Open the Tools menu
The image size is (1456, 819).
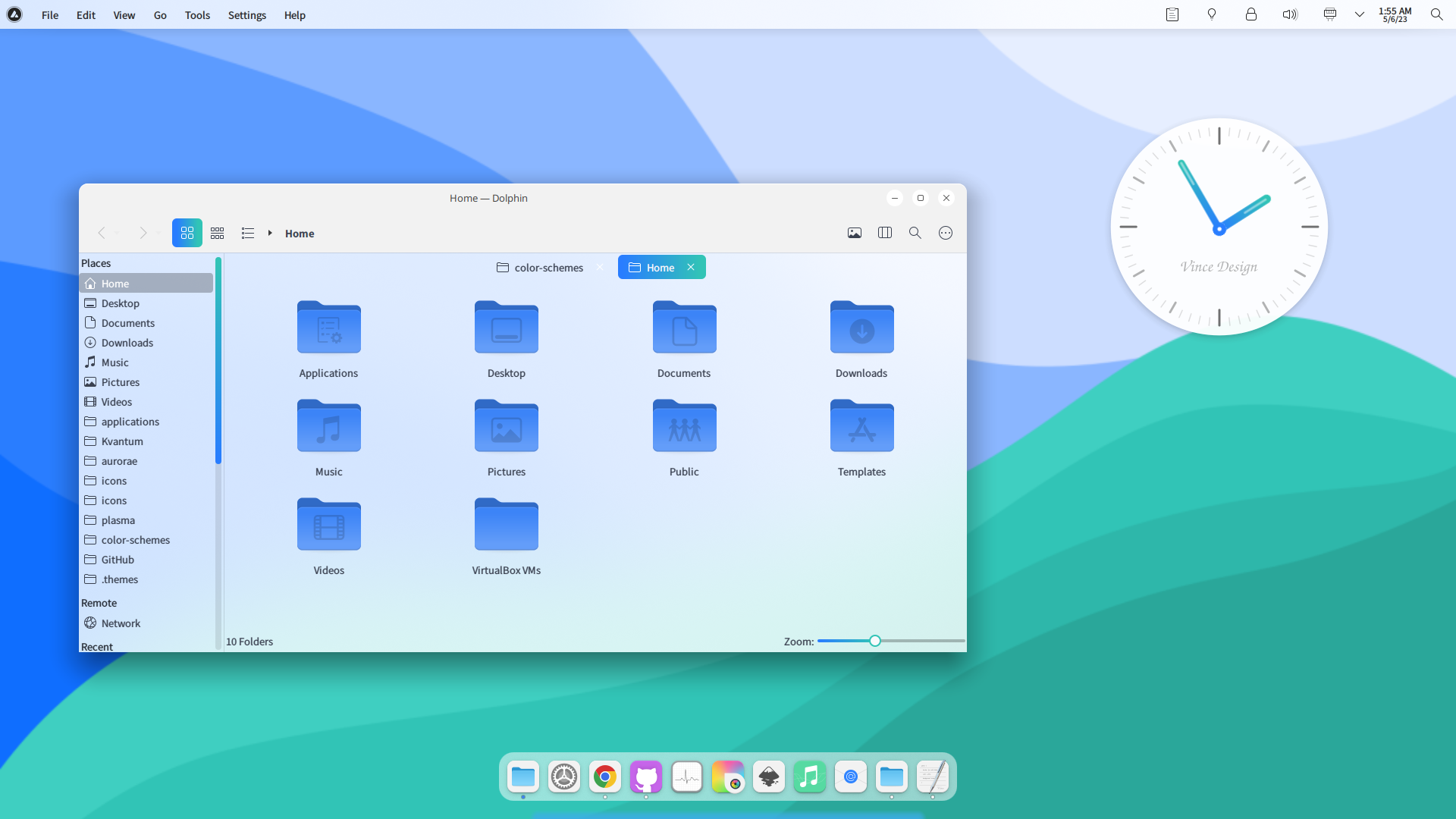[x=197, y=15]
